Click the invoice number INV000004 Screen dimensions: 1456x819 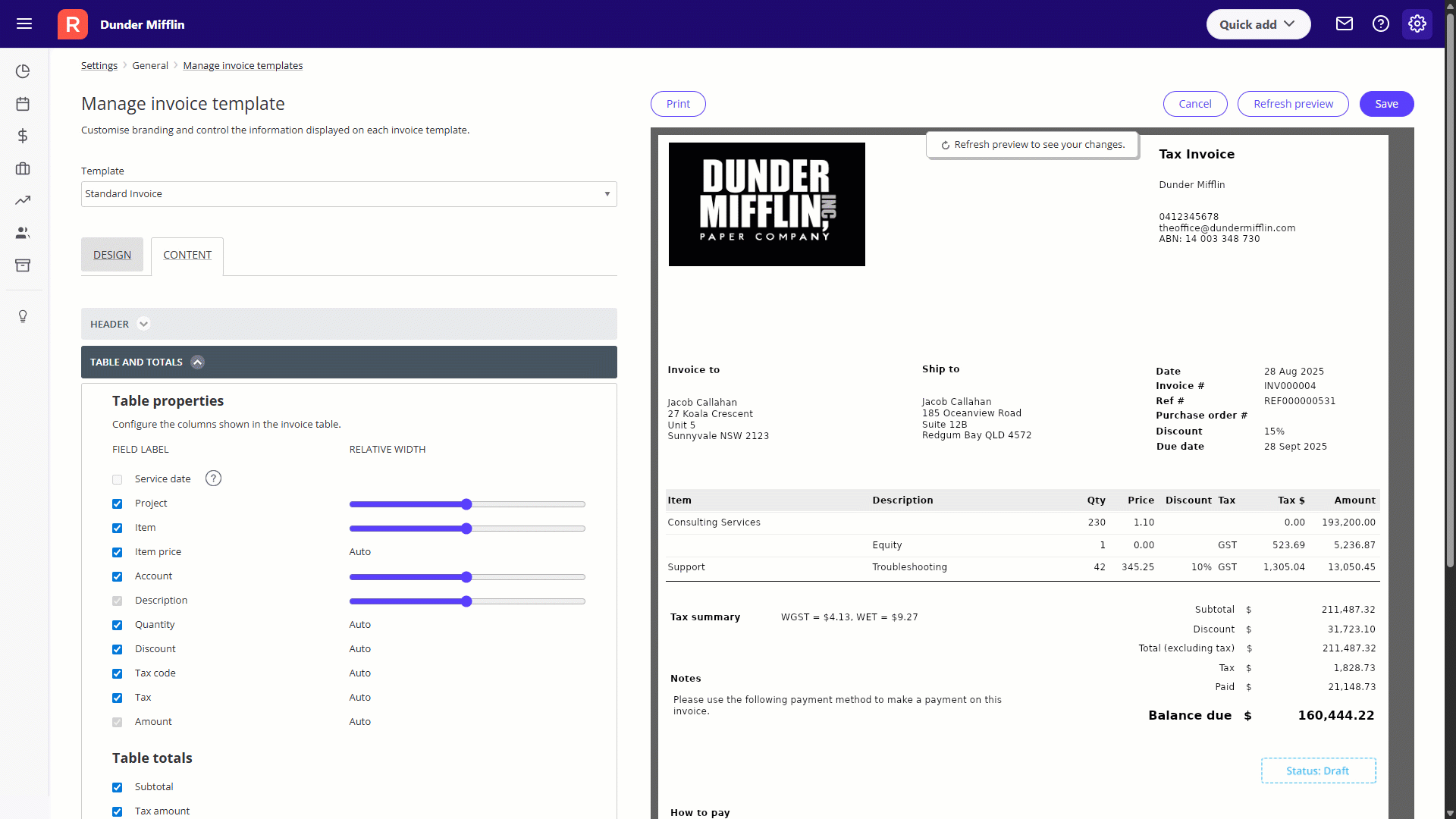[x=1290, y=386]
